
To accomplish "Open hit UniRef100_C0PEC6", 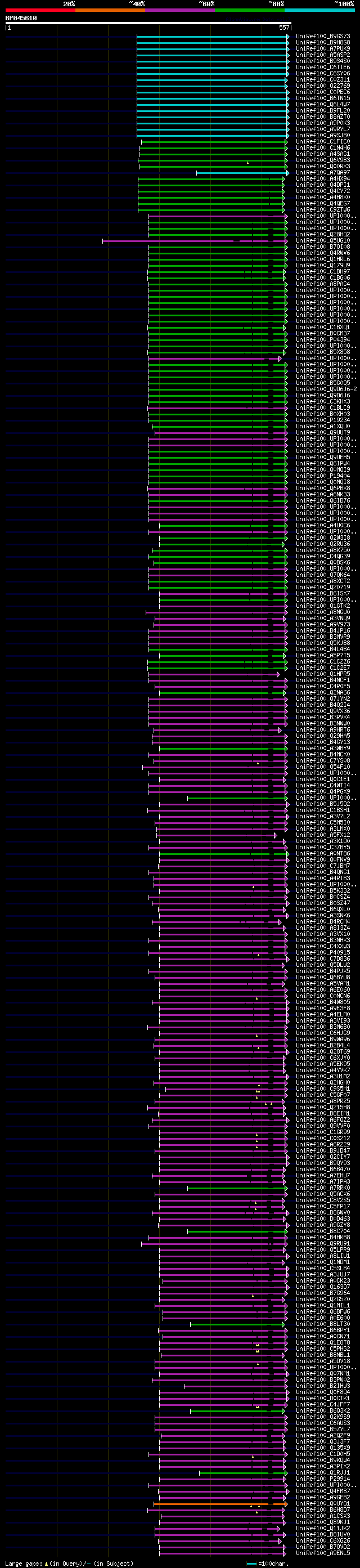I will pos(323,92).
